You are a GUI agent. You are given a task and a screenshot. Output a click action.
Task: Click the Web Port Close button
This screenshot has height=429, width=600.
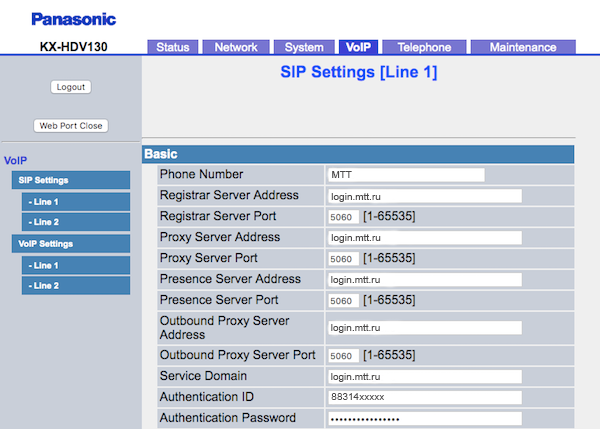pyautogui.click(x=71, y=126)
